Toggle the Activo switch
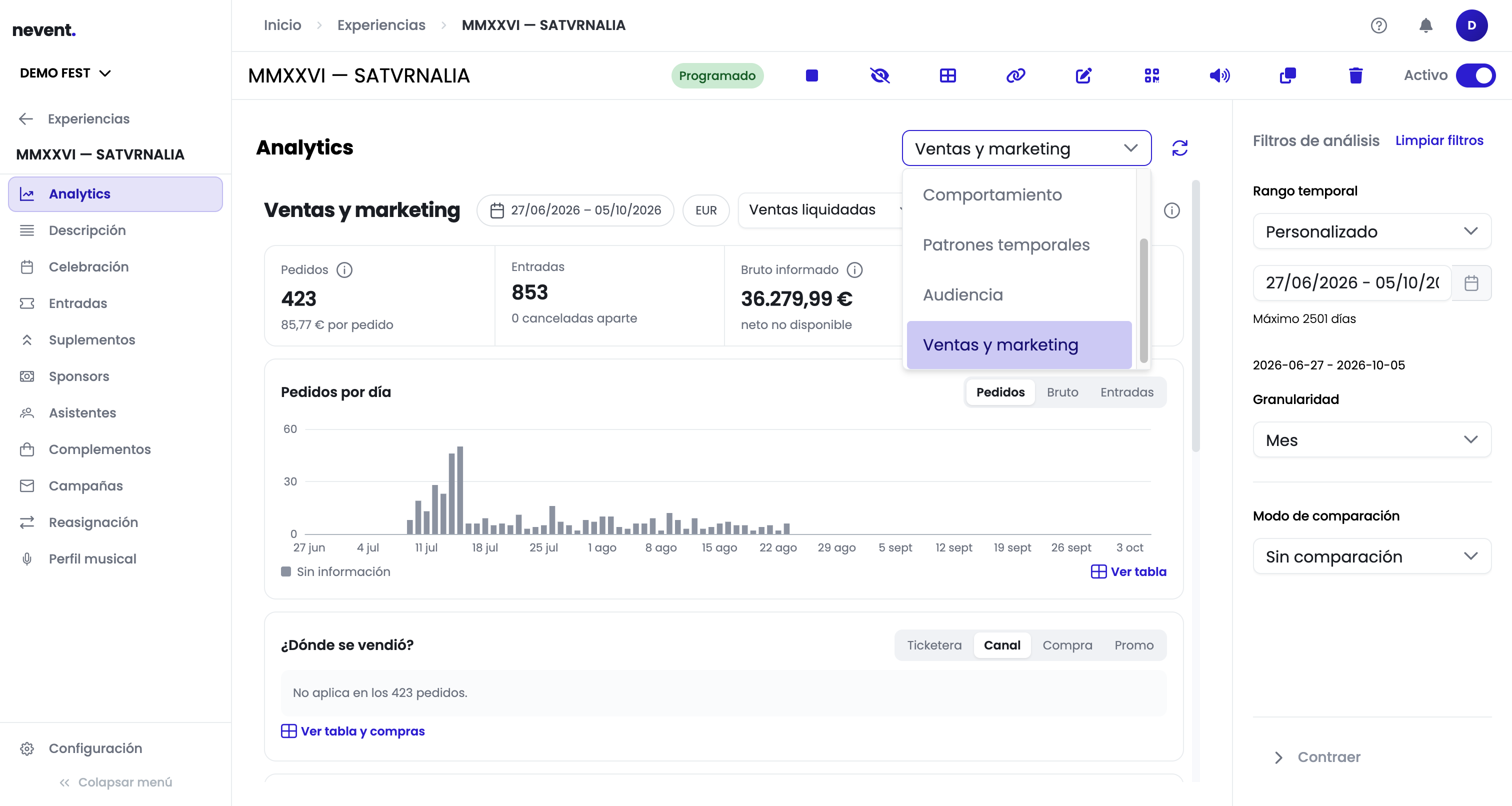This screenshot has width=1512, height=806. [x=1475, y=75]
